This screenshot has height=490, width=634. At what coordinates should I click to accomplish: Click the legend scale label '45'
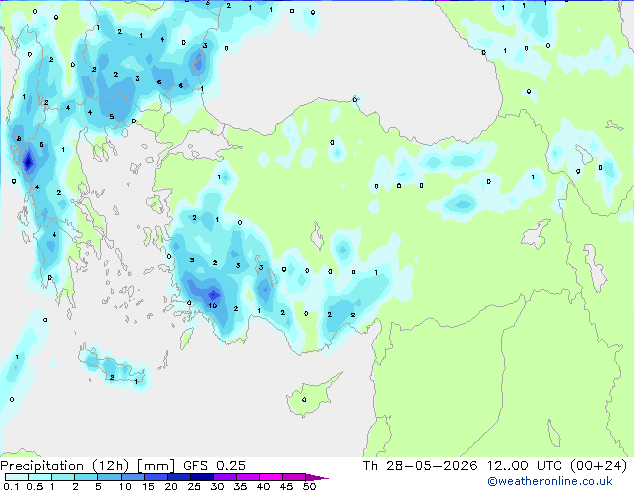click(286, 486)
